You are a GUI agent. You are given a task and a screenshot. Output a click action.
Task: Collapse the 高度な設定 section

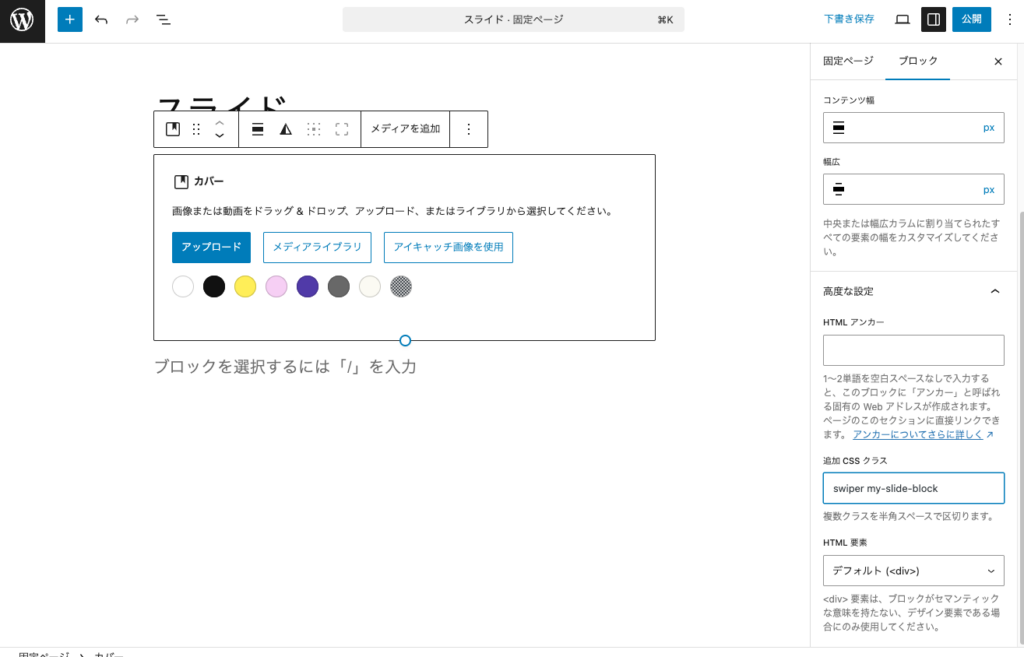[994, 291]
